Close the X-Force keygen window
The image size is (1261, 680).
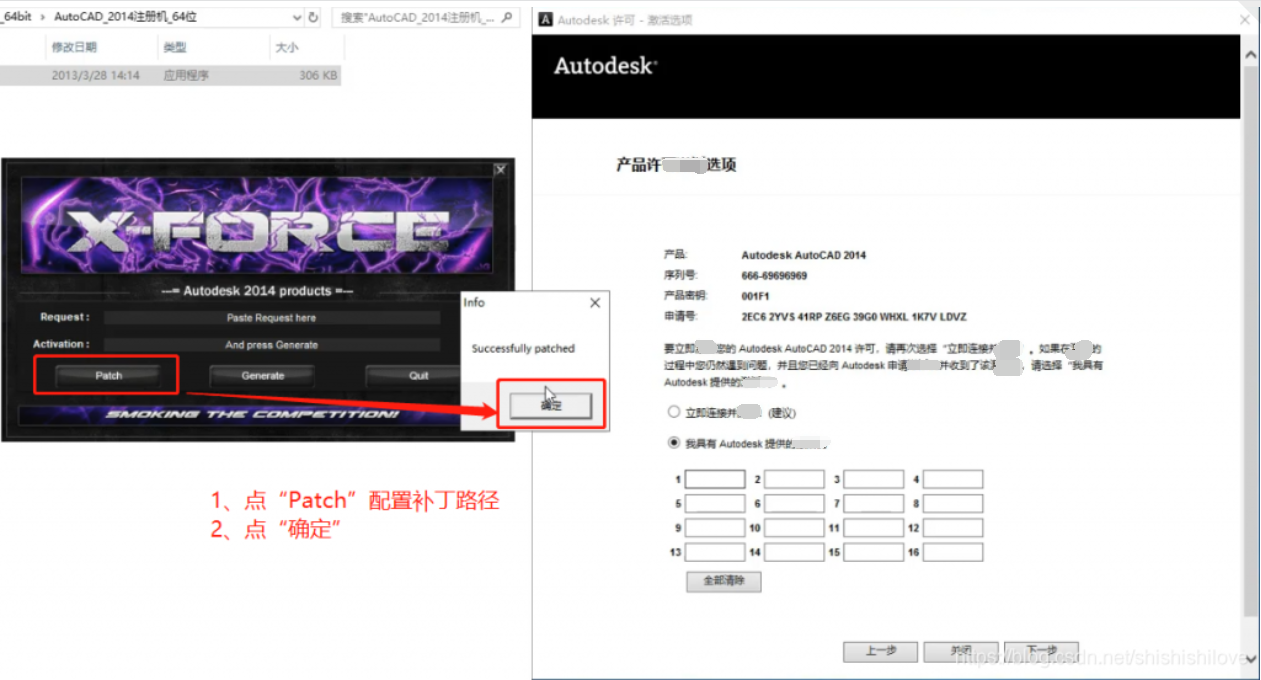click(501, 170)
